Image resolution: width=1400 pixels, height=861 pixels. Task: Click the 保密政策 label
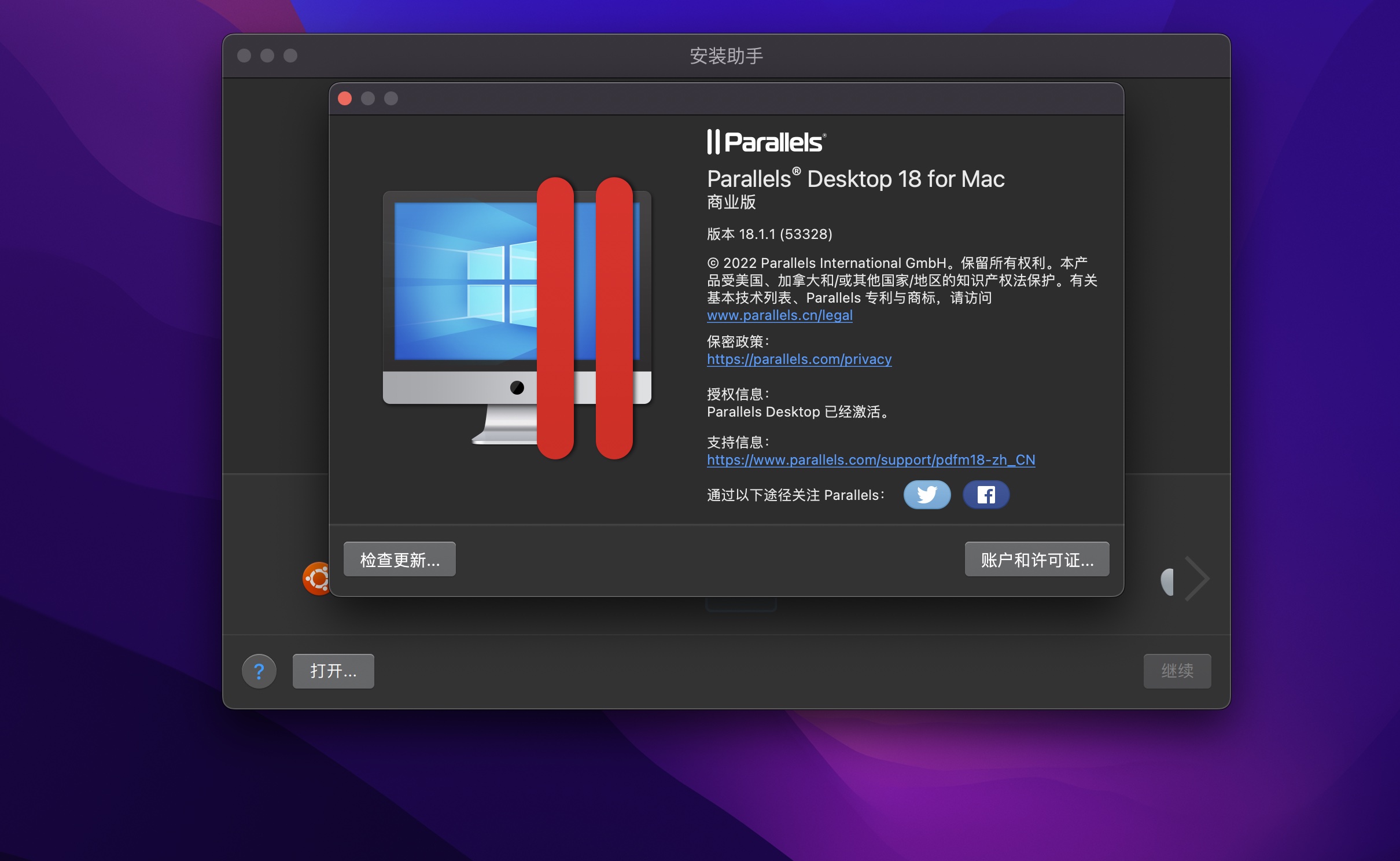tap(738, 342)
